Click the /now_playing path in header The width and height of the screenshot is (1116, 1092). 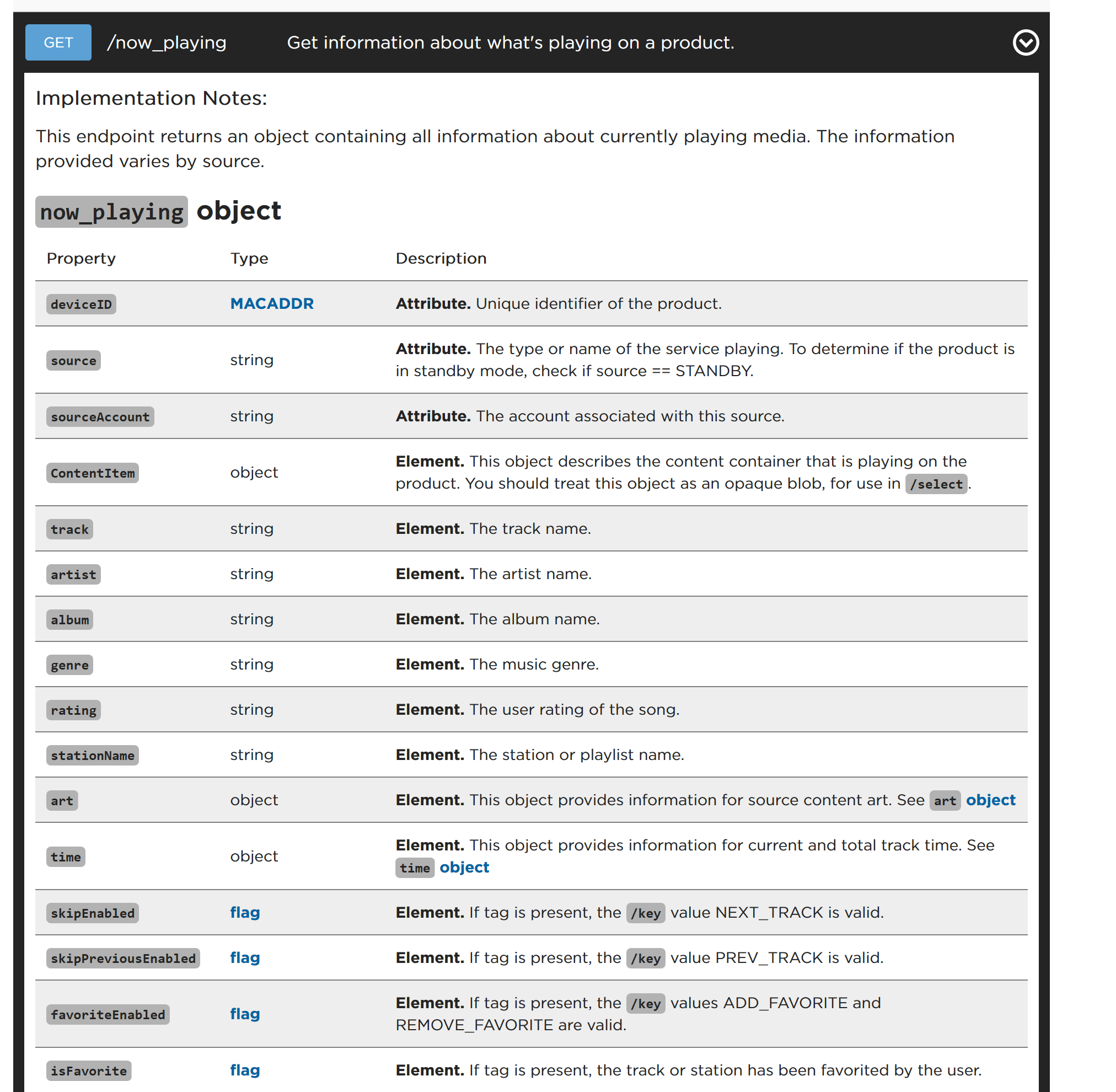pos(167,42)
